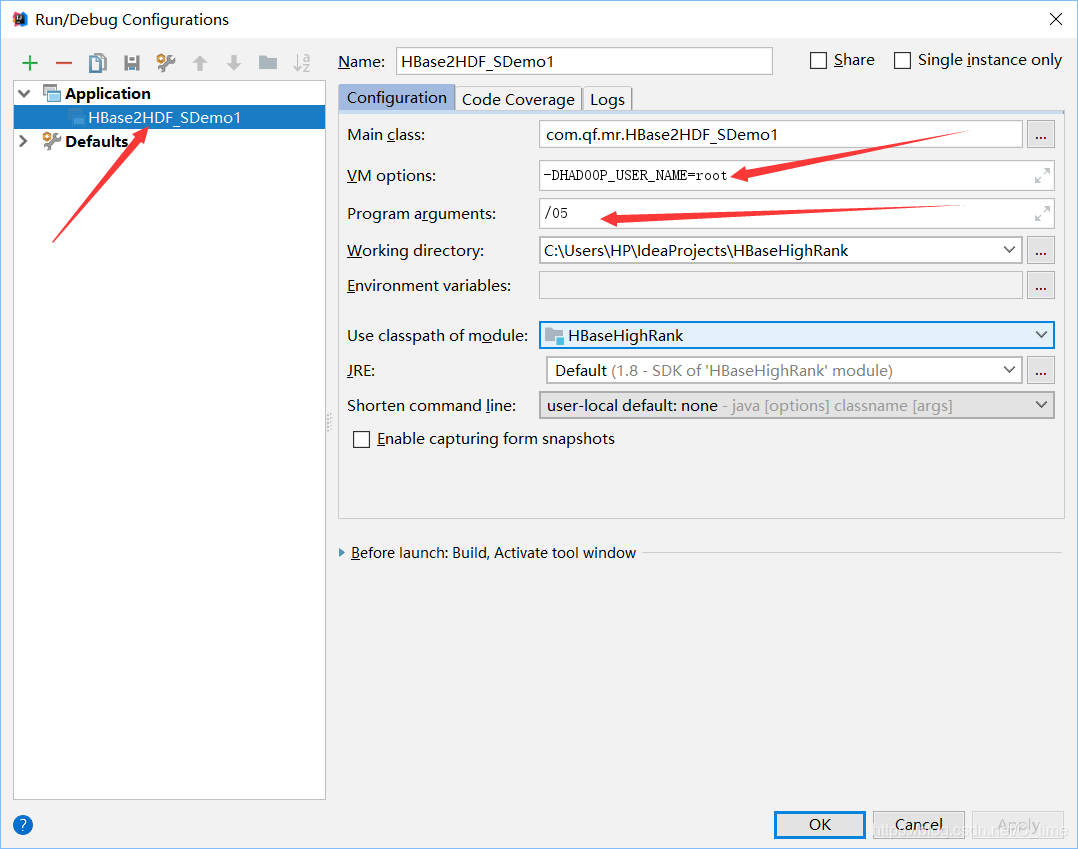Image resolution: width=1078 pixels, height=849 pixels.
Task: Switch to the Logs tab
Action: [607, 99]
